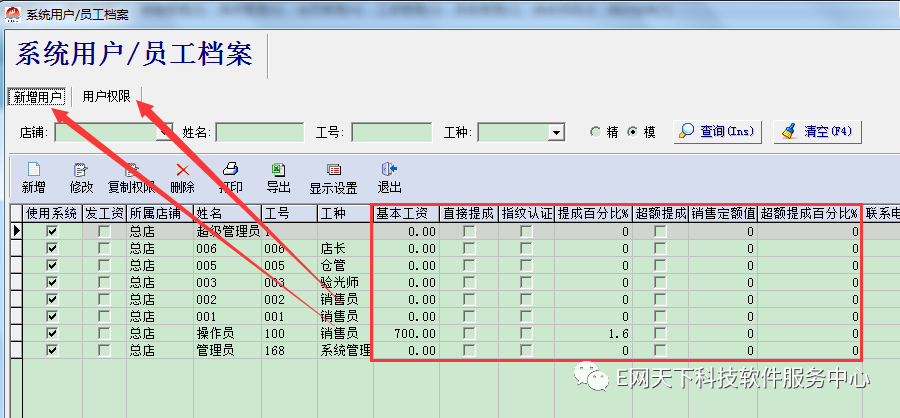
Task: Click the 新增 (New) toolbar icon
Action: tap(33, 170)
